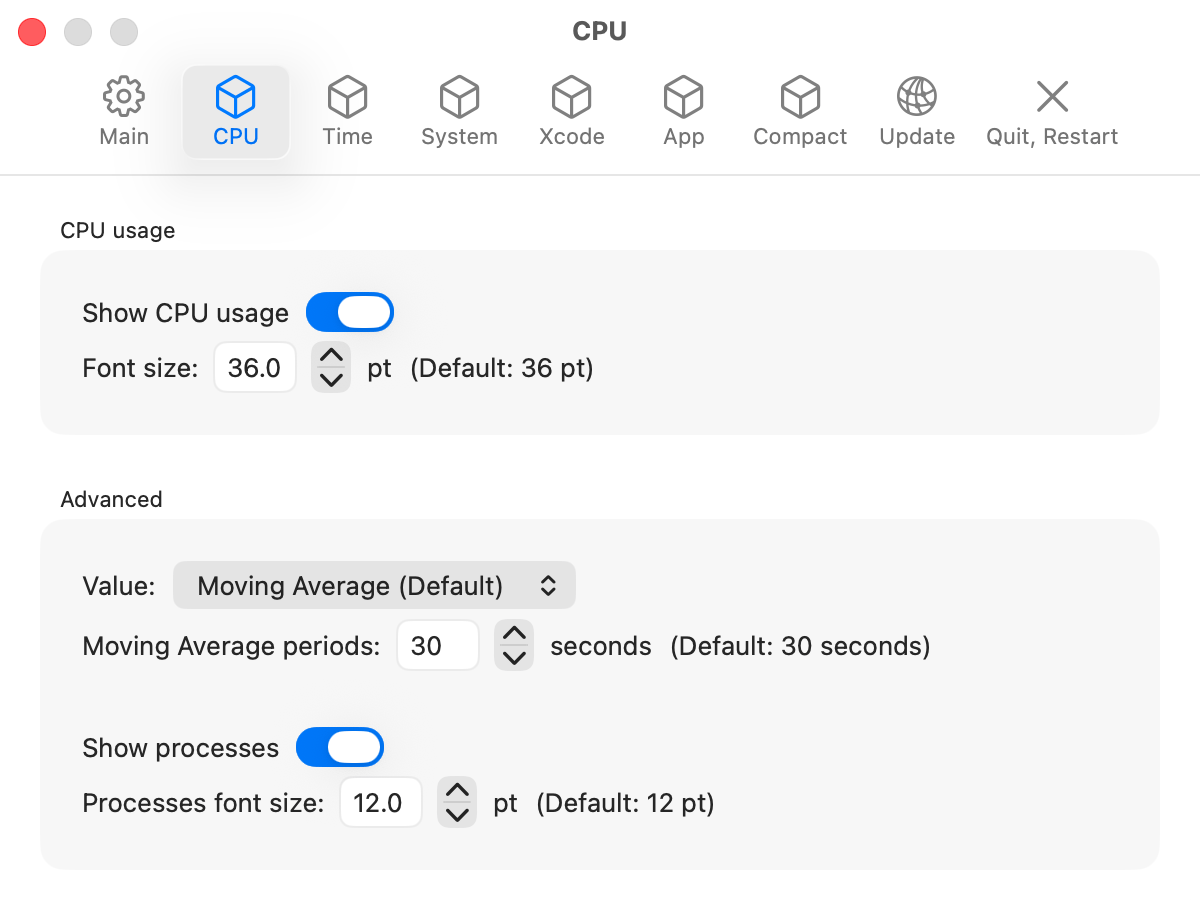The height and width of the screenshot is (910, 1200).
Task: Switch to Compact mode settings icon
Action: [800, 110]
